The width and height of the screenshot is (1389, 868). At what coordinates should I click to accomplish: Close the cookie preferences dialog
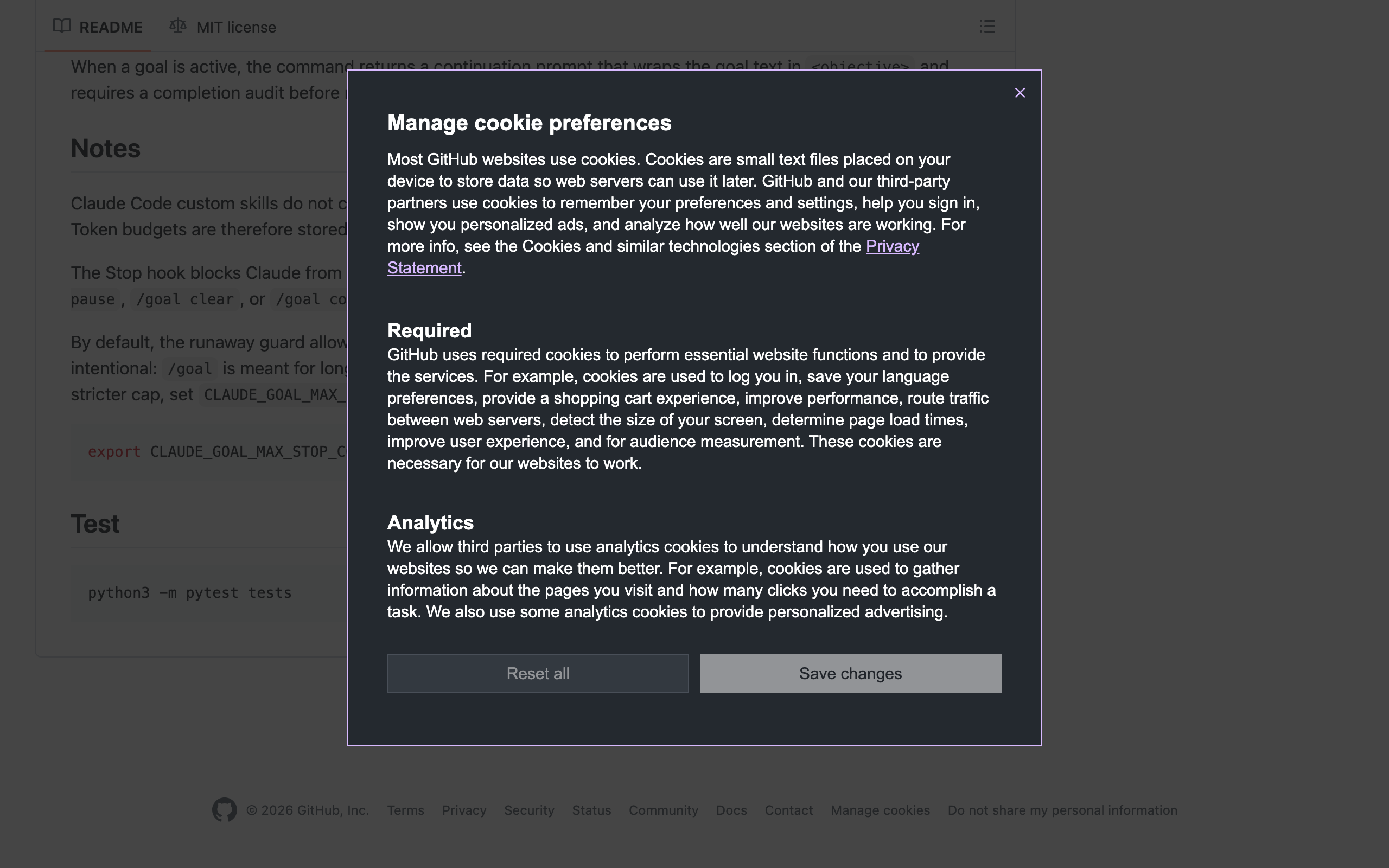[1020, 93]
